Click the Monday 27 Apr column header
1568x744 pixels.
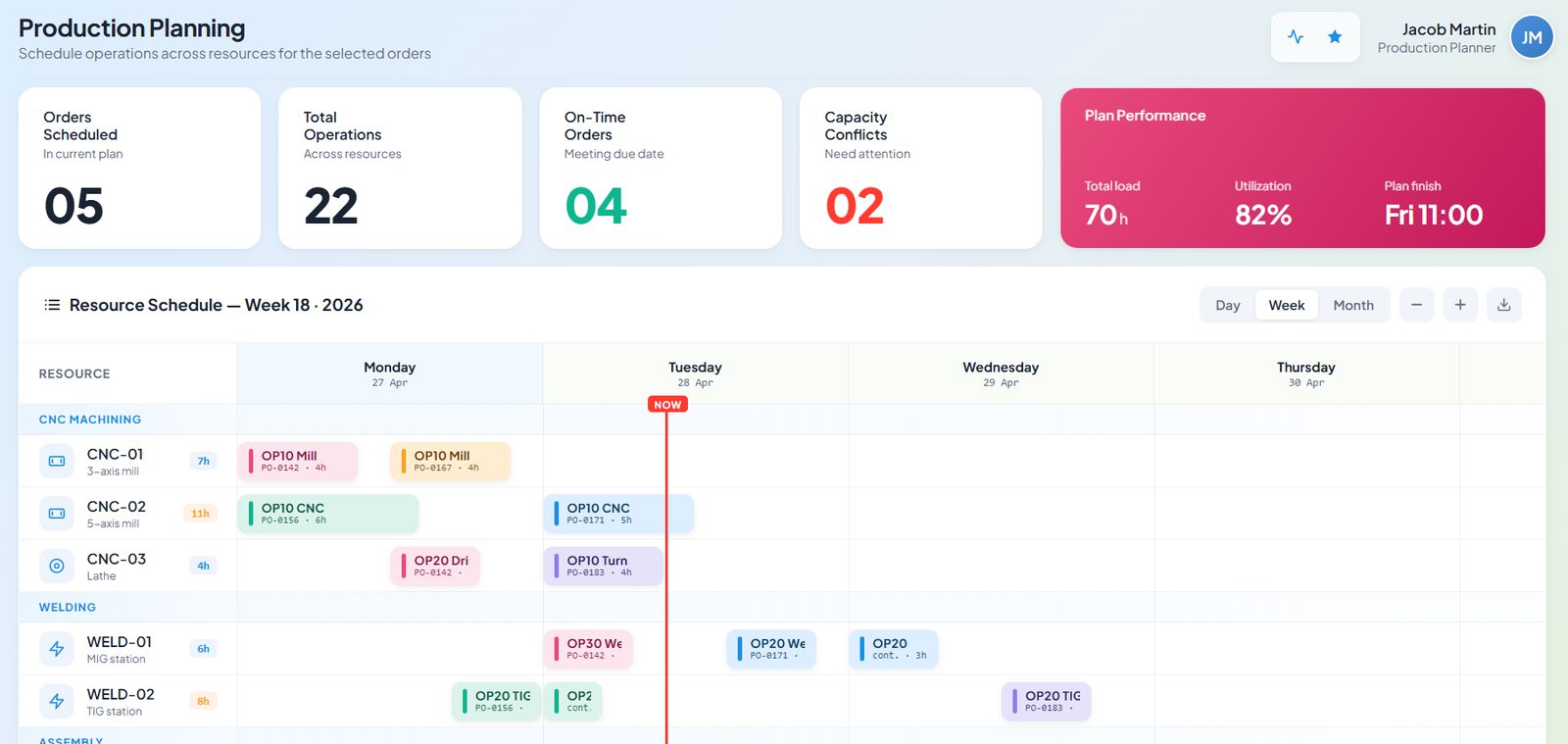click(390, 373)
